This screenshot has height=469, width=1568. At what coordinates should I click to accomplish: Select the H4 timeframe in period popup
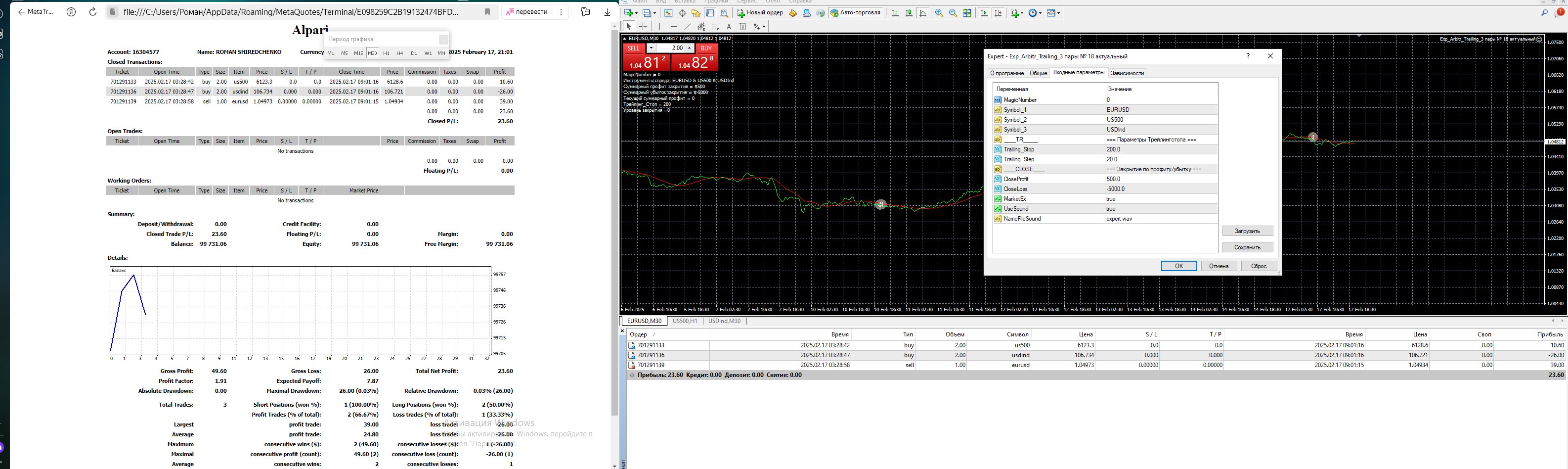coord(400,53)
